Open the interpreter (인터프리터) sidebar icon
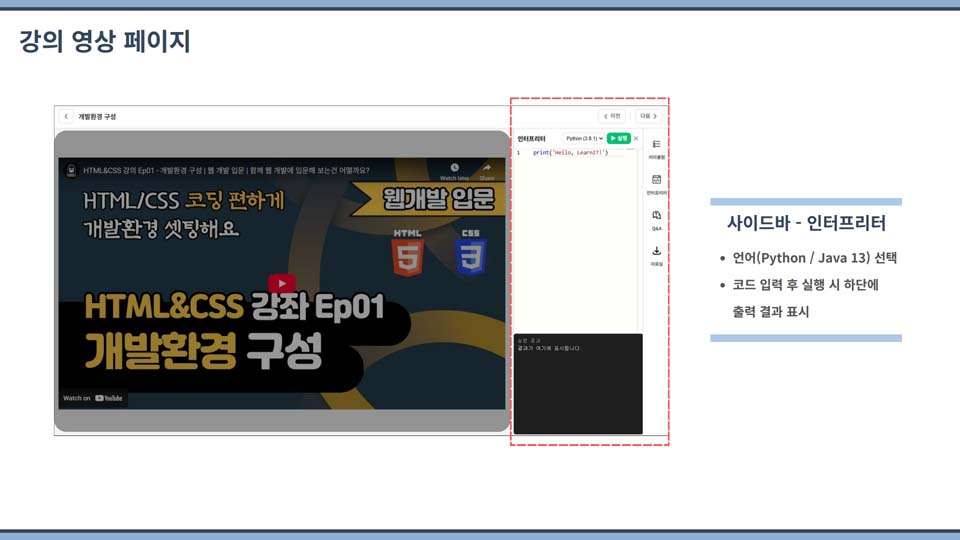Screen dimensions: 960x540 pos(656,183)
